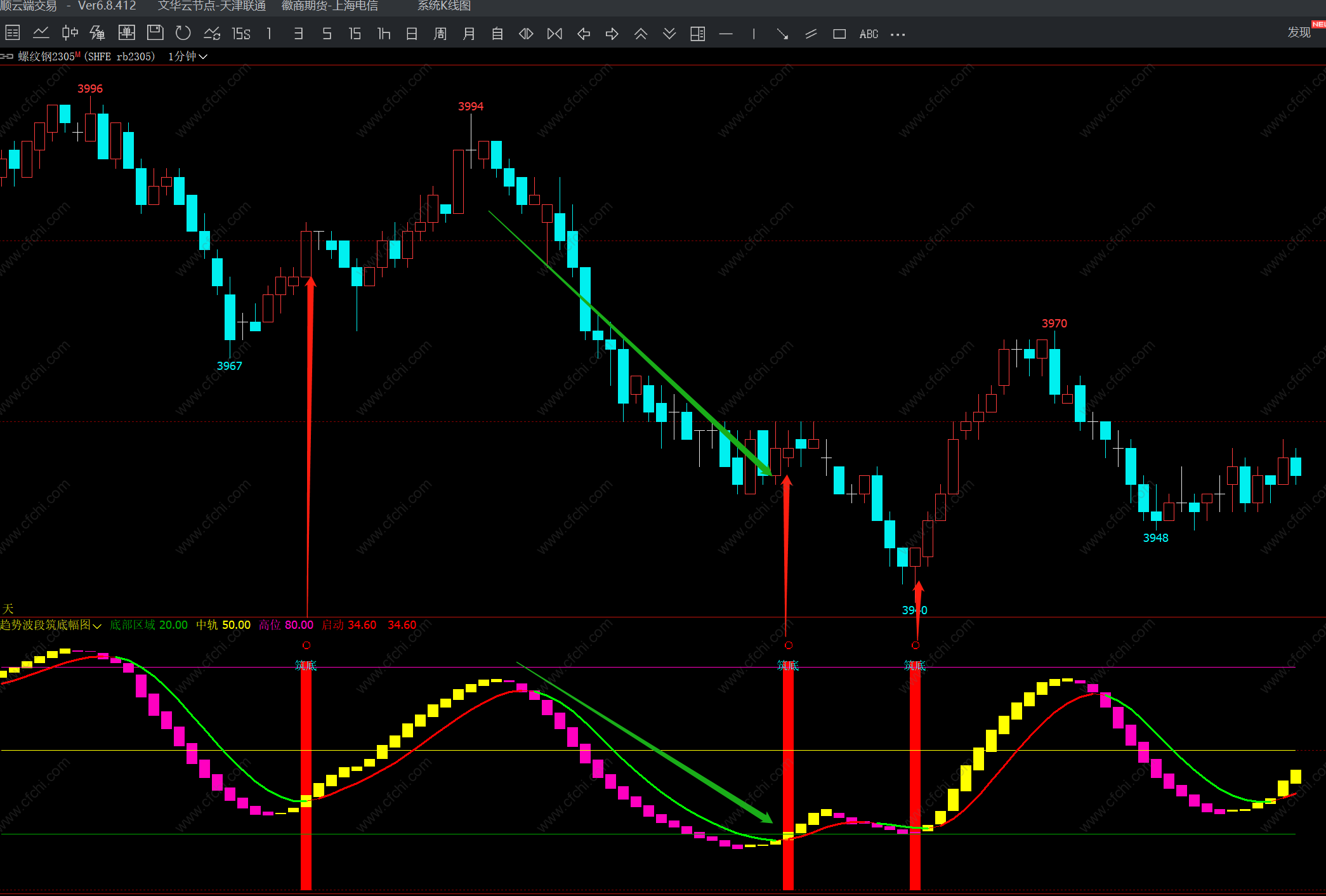The image size is (1326, 896).
Task: Select the parallel lines drawing tool
Action: coord(811,34)
